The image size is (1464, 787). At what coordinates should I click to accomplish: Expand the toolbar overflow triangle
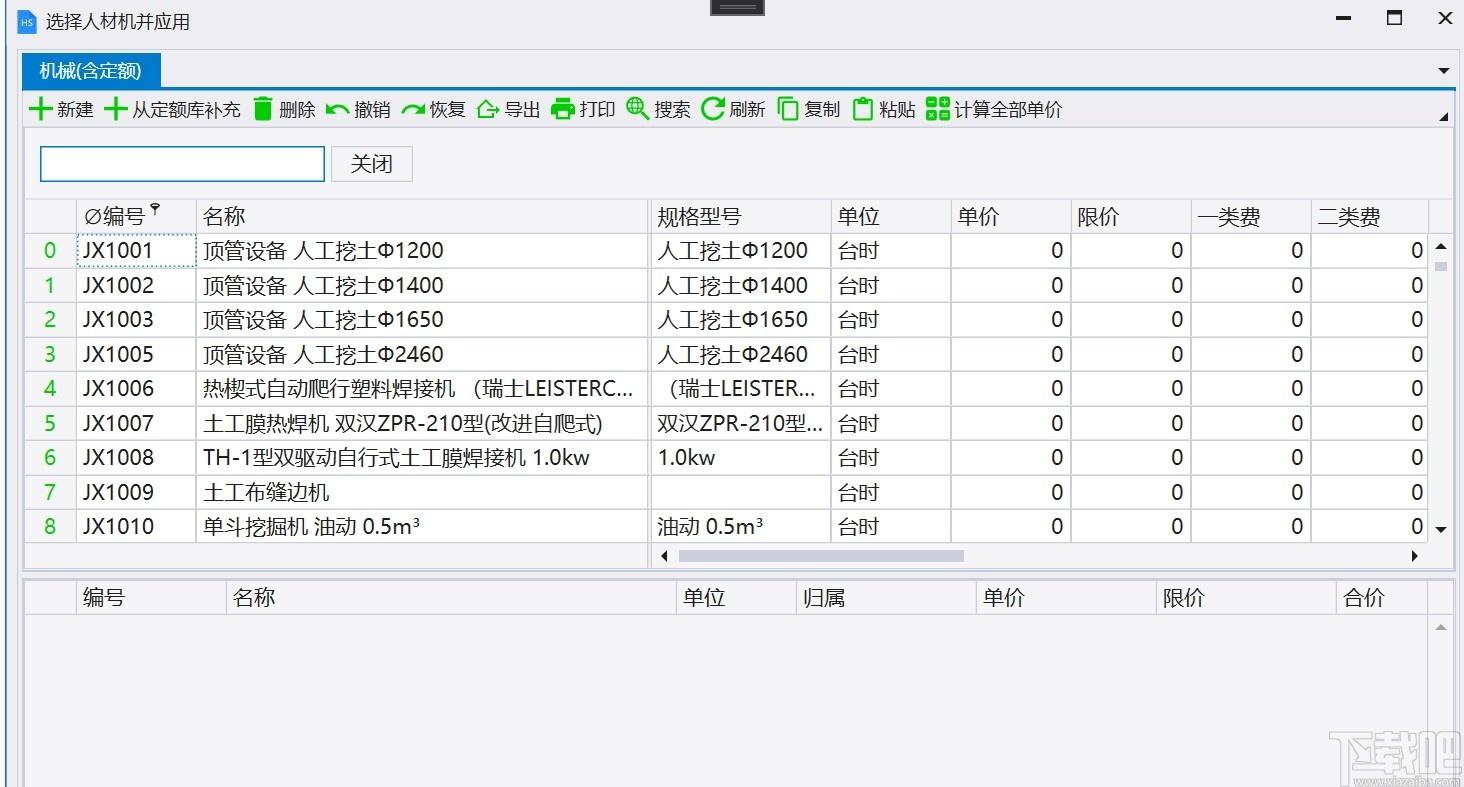tap(1443, 117)
